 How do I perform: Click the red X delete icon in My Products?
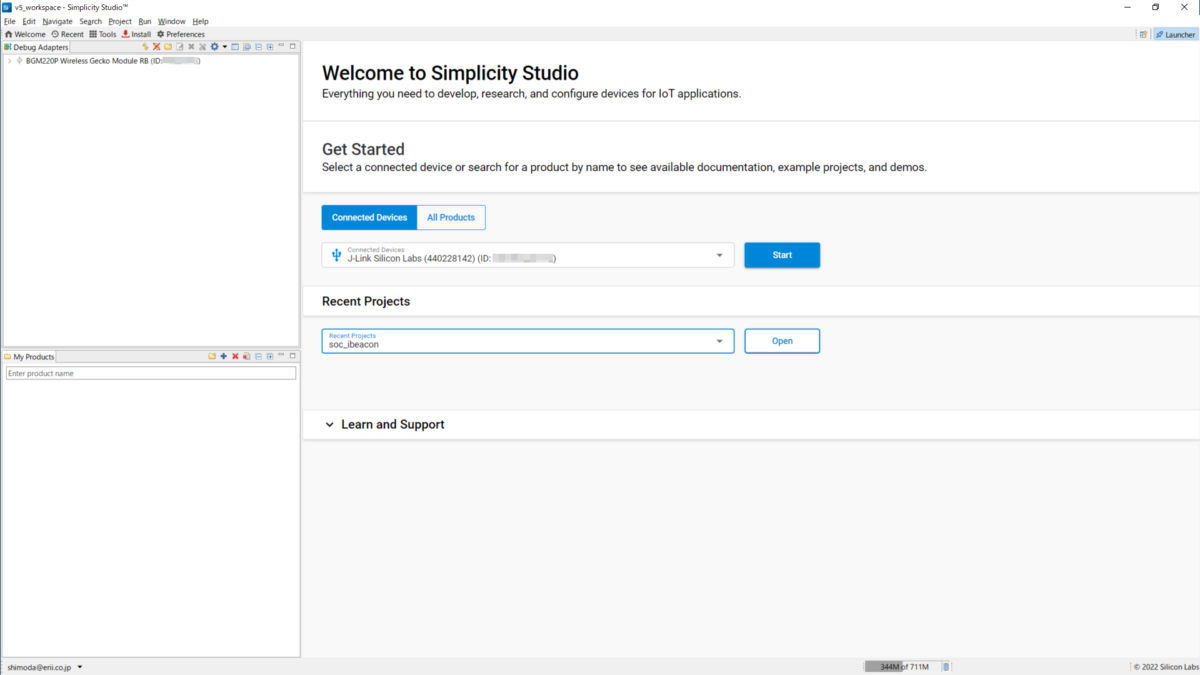pos(235,357)
